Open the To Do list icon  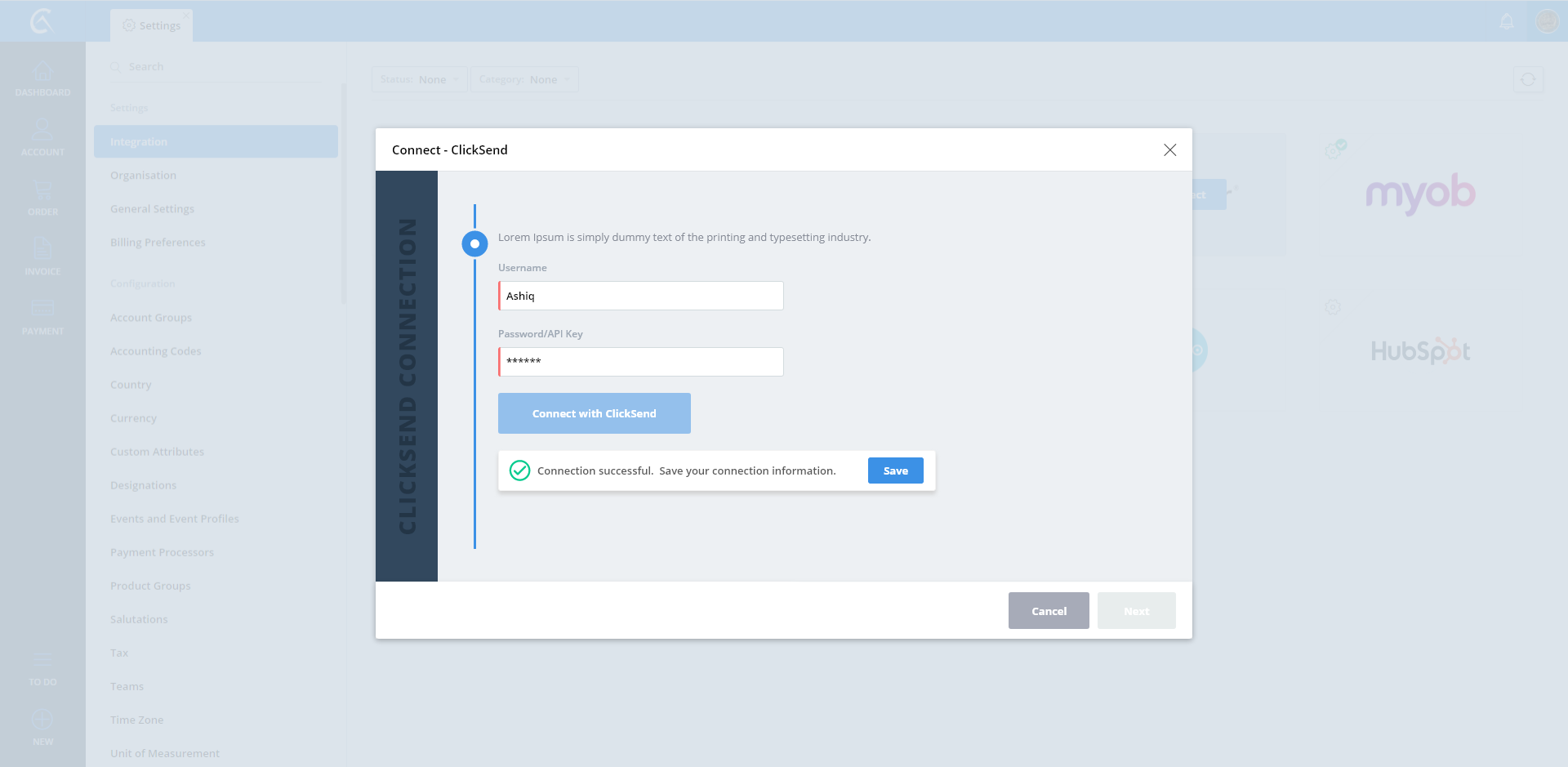click(x=42, y=661)
